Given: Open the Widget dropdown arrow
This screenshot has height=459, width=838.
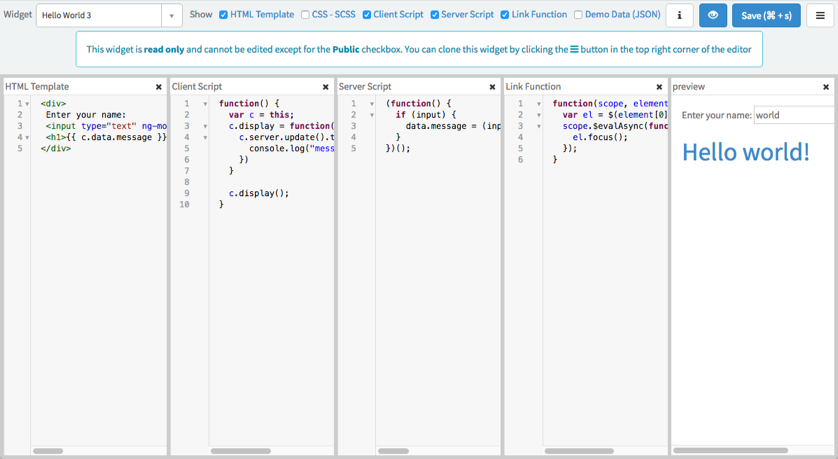Looking at the screenshot, I should [x=172, y=15].
